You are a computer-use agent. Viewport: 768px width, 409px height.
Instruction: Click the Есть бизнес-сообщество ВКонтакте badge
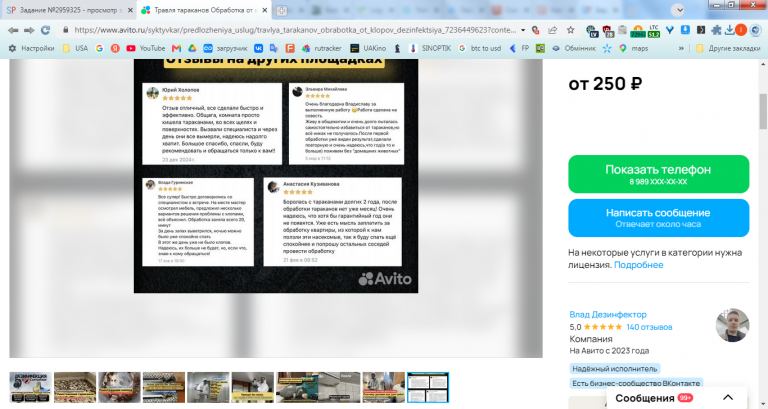pyautogui.click(x=636, y=383)
